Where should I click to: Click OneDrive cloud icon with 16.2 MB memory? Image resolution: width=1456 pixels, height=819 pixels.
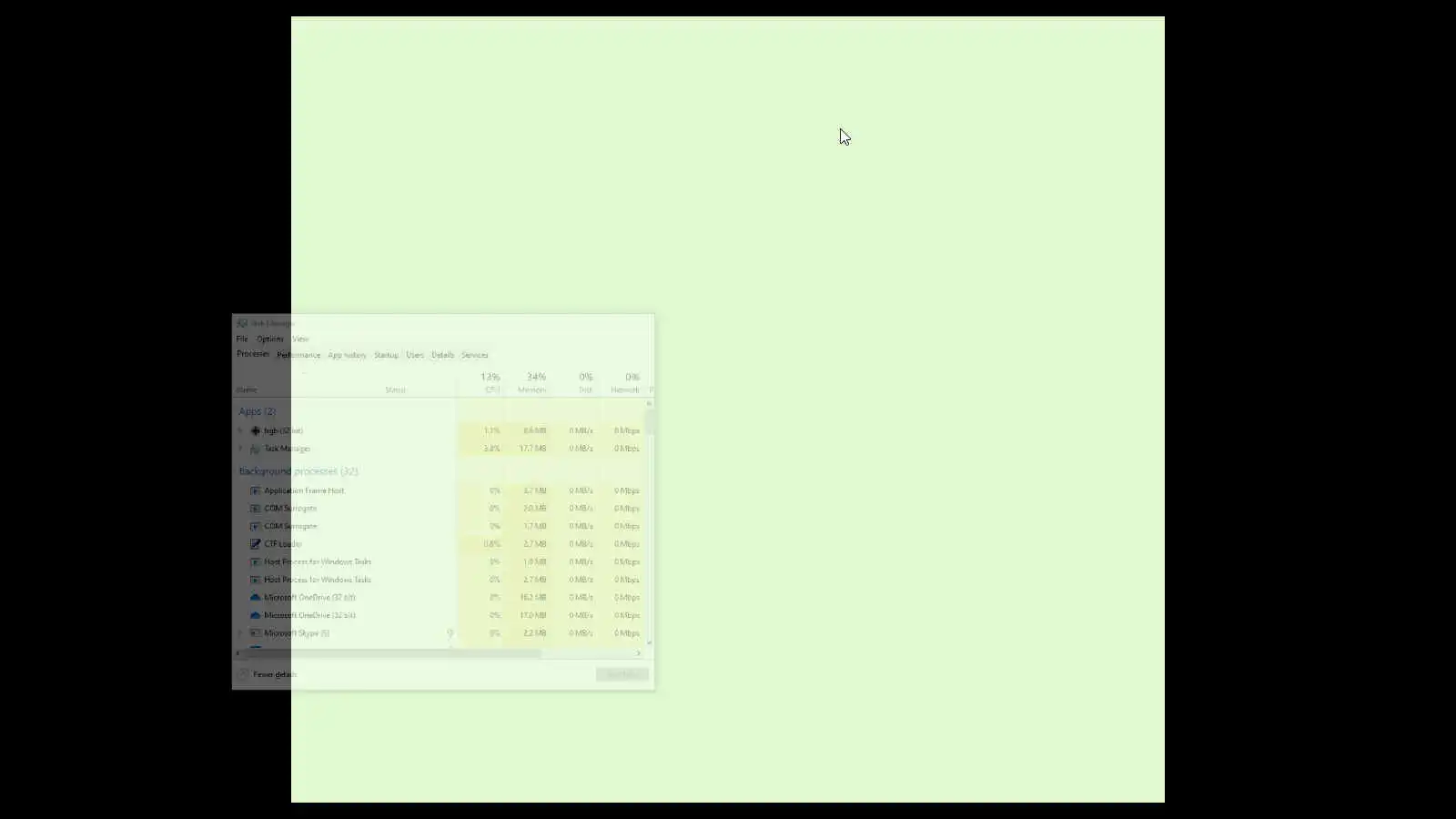pos(256,598)
